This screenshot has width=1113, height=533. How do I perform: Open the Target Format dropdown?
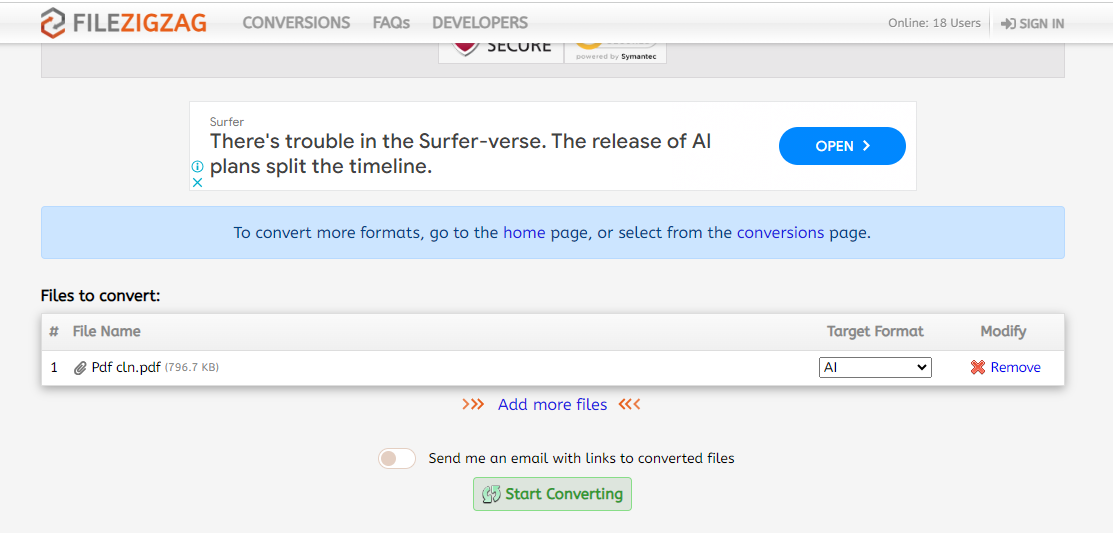tap(875, 368)
